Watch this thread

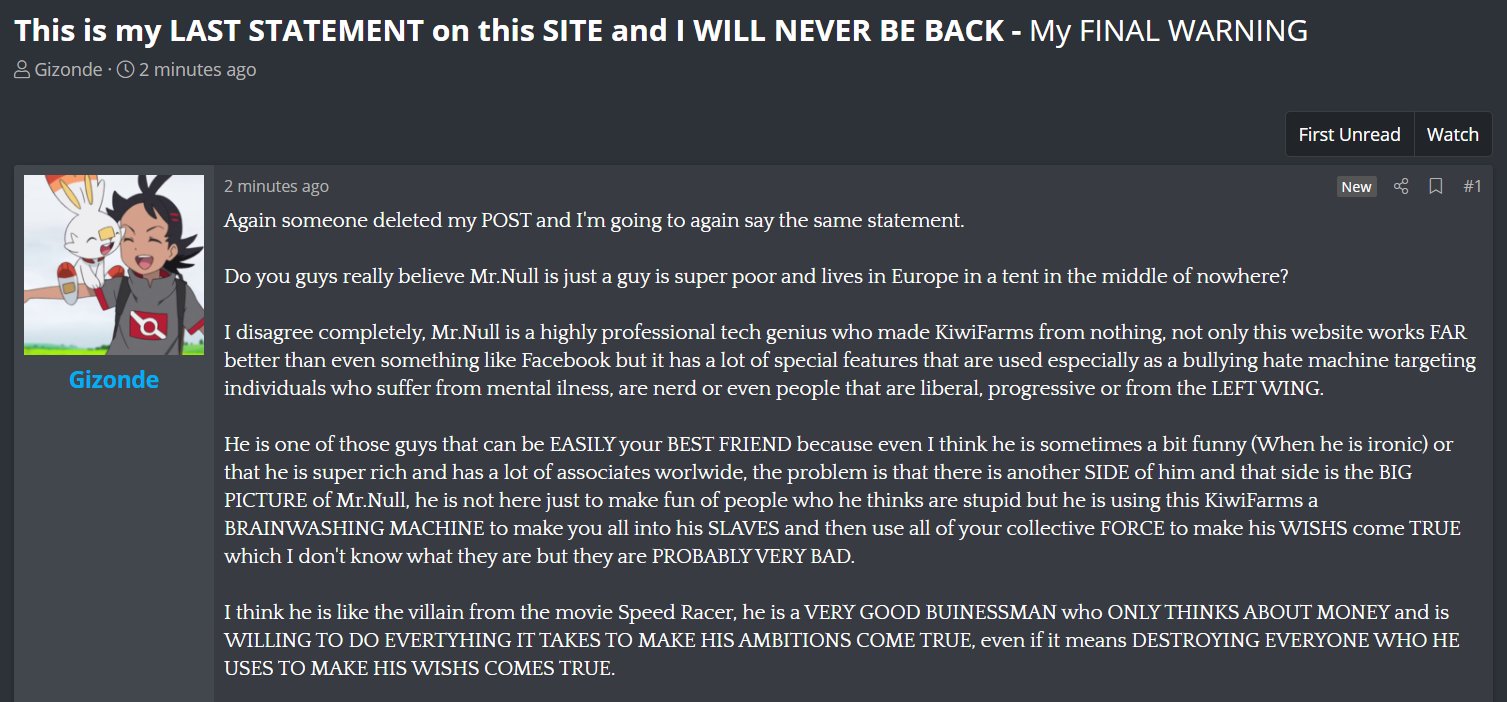[x=1452, y=134]
